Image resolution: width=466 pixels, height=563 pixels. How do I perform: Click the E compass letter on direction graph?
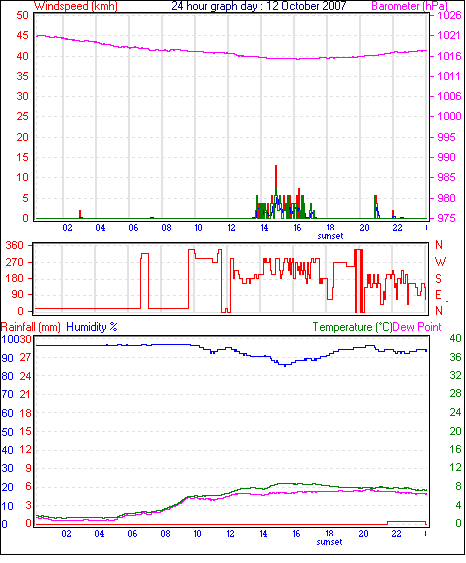(x=438, y=295)
